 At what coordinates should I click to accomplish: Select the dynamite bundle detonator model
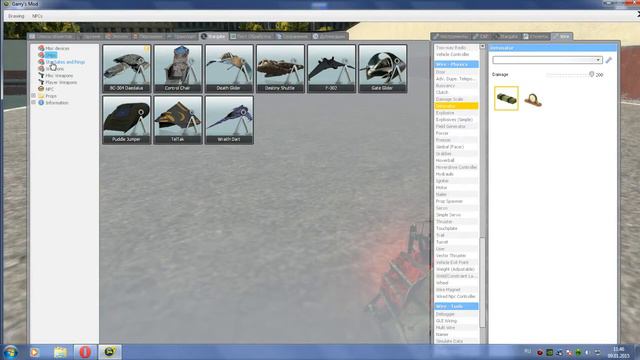506,98
